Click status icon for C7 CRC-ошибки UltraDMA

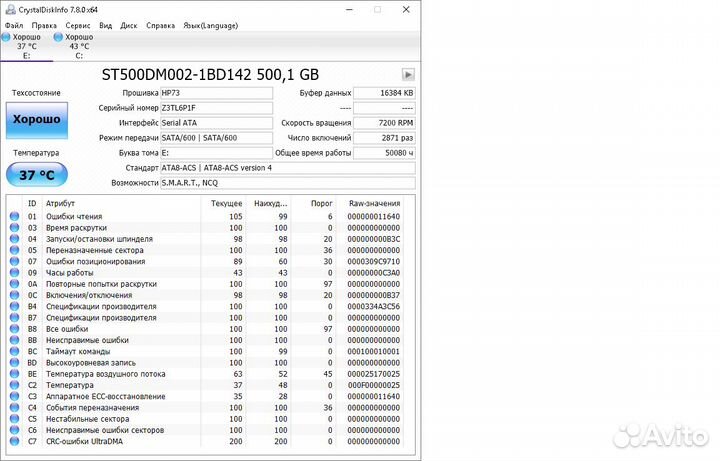pos(14,441)
